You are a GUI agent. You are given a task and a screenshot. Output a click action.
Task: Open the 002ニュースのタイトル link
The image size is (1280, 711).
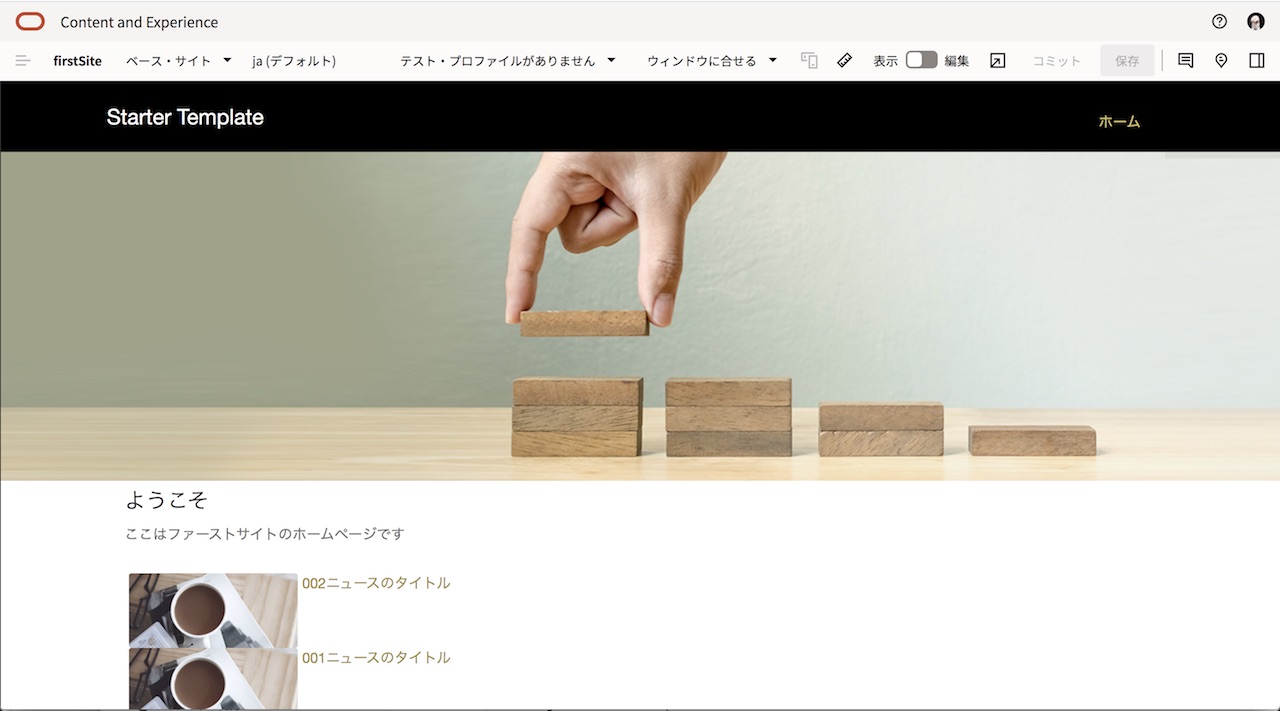376,583
